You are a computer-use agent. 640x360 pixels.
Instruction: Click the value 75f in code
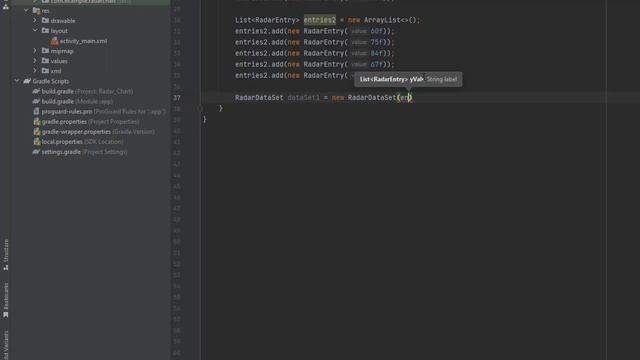point(376,42)
